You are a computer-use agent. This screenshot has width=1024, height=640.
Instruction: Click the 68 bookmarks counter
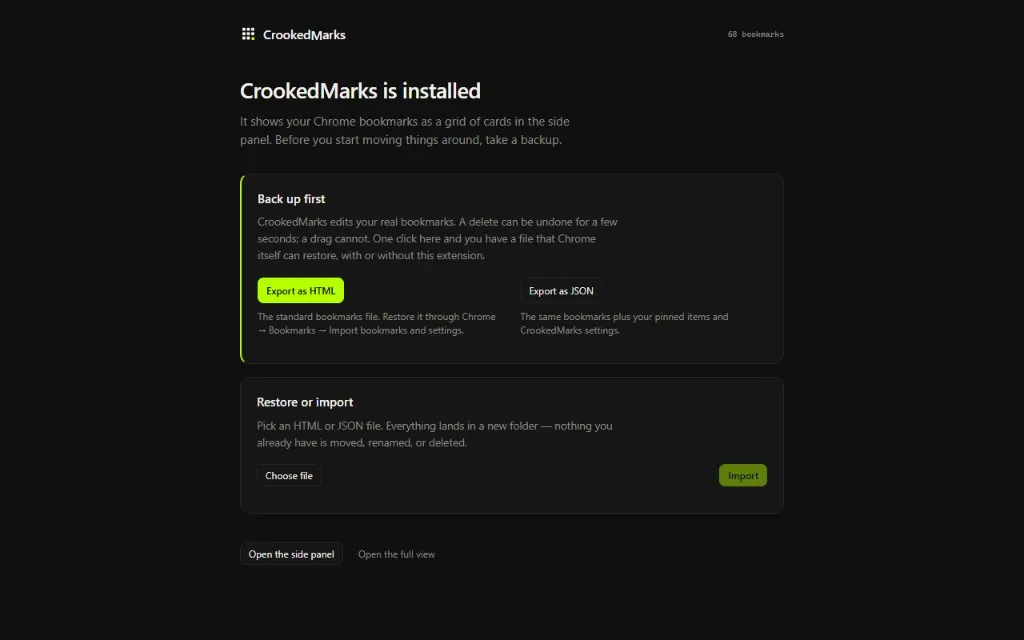(x=756, y=34)
